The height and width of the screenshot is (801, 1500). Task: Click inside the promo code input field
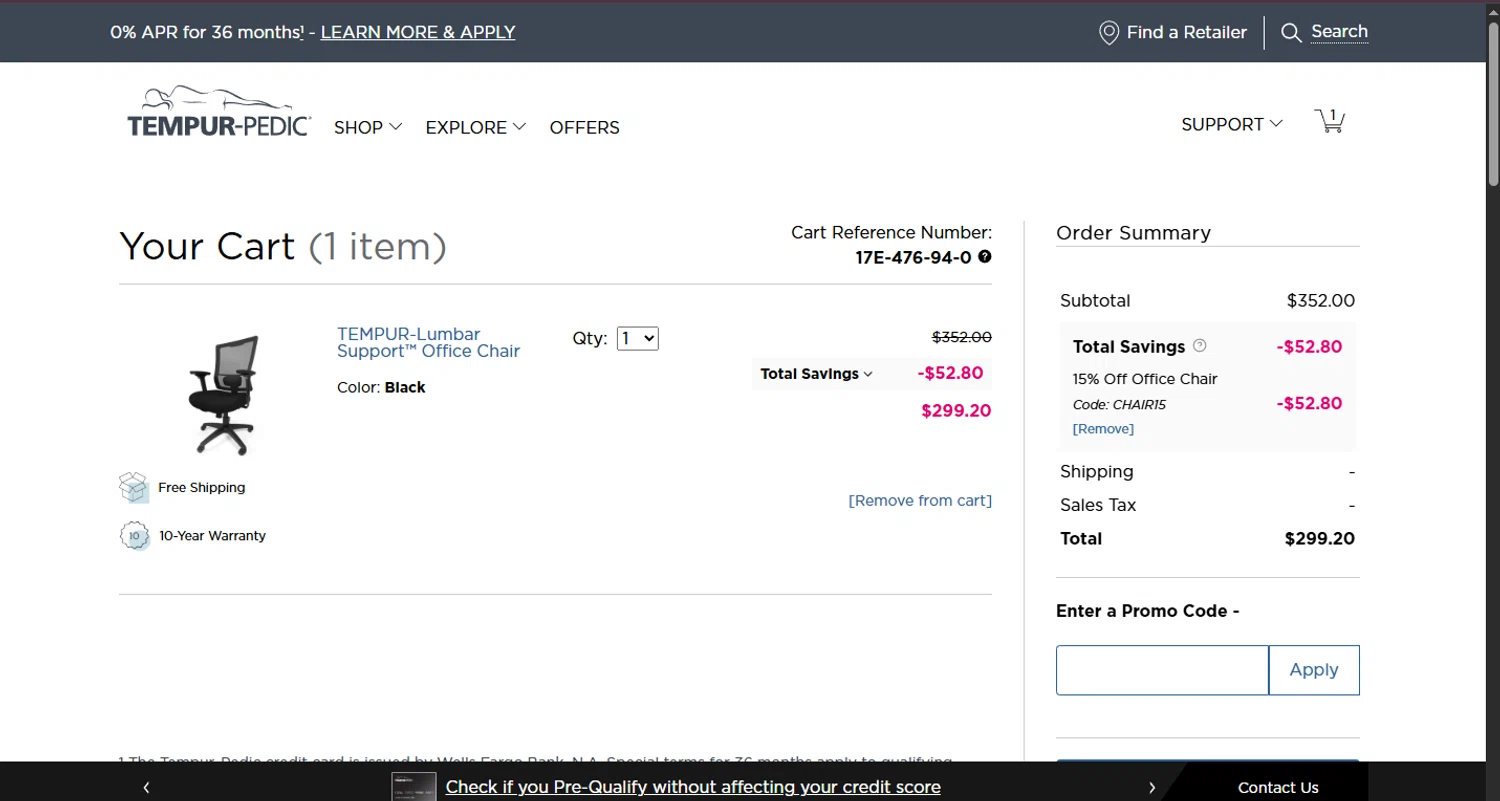click(x=1162, y=670)
